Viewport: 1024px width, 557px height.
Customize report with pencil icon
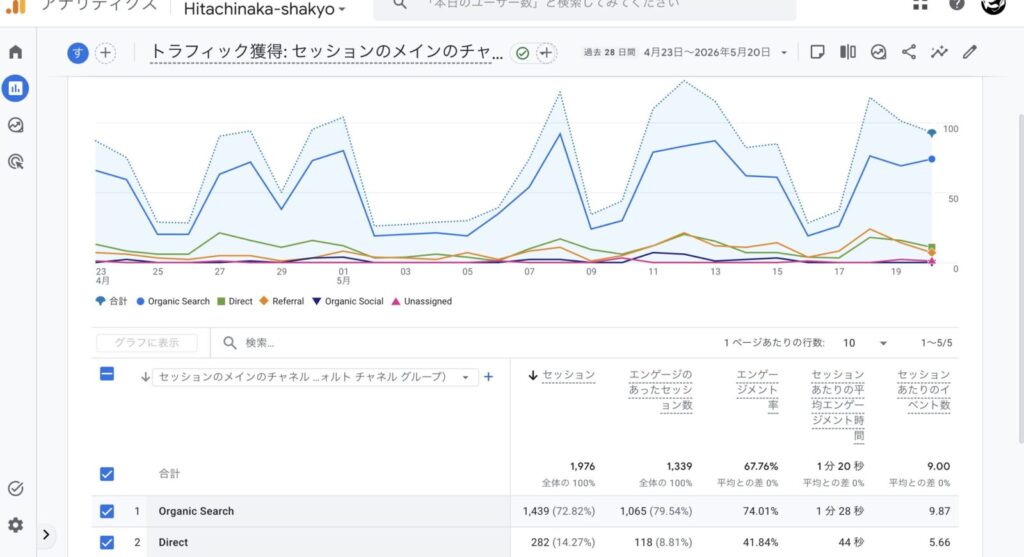tap(969, 52)
